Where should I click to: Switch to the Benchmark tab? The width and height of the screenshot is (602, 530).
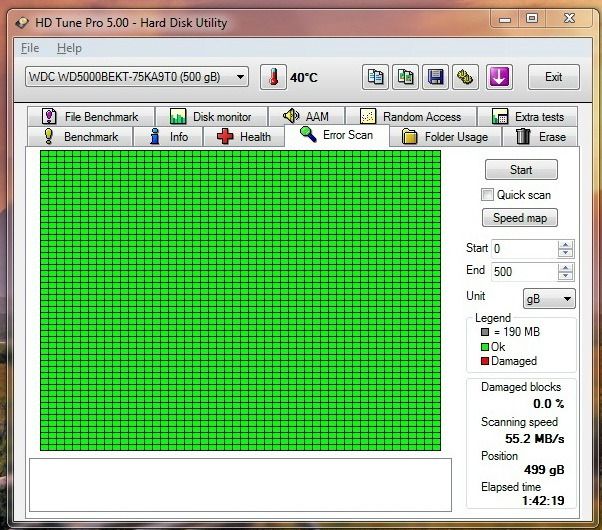click(x=80, y=137)
